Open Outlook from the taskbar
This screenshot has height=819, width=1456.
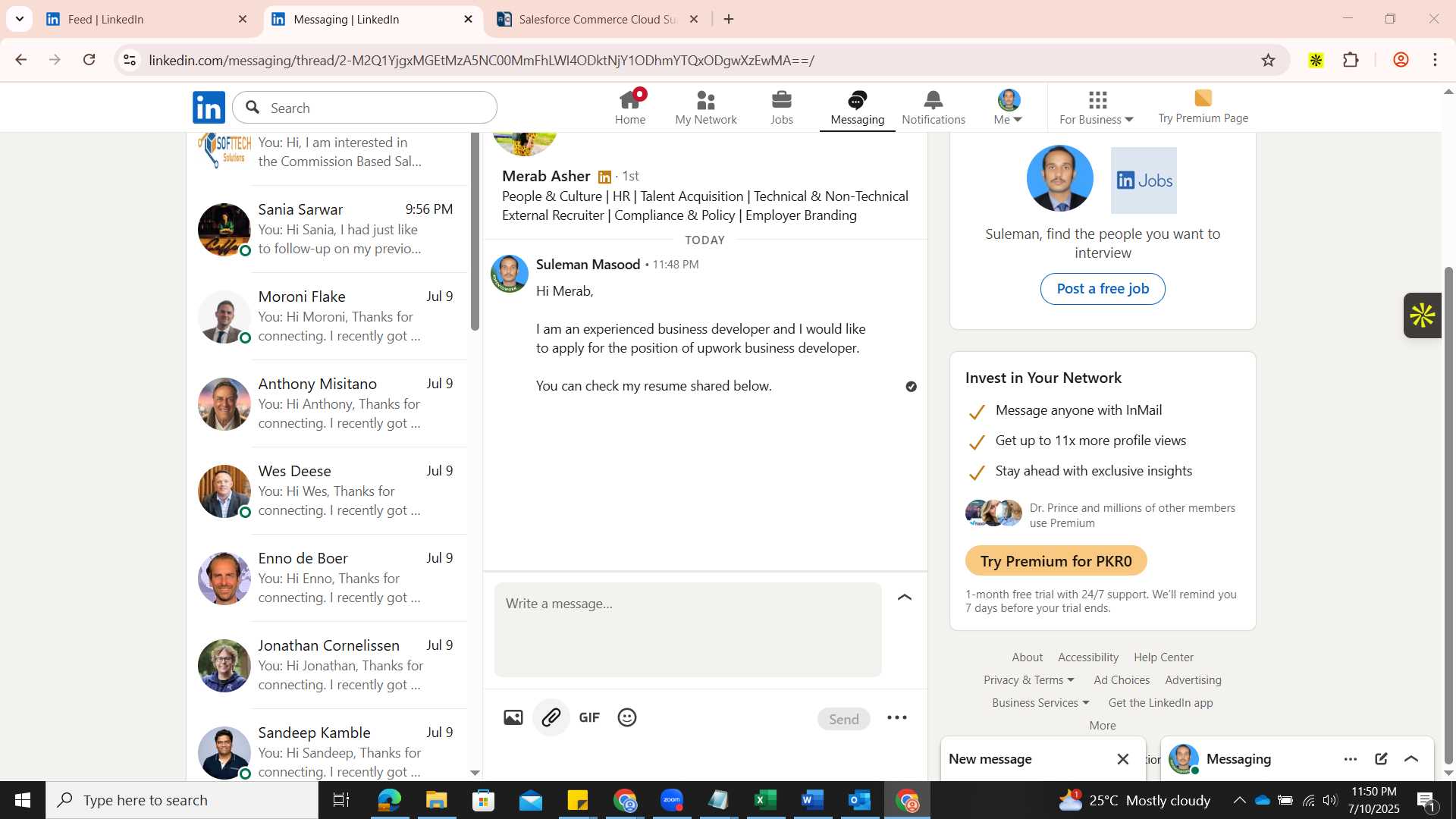pyautogui.click(x=859, y=800)
